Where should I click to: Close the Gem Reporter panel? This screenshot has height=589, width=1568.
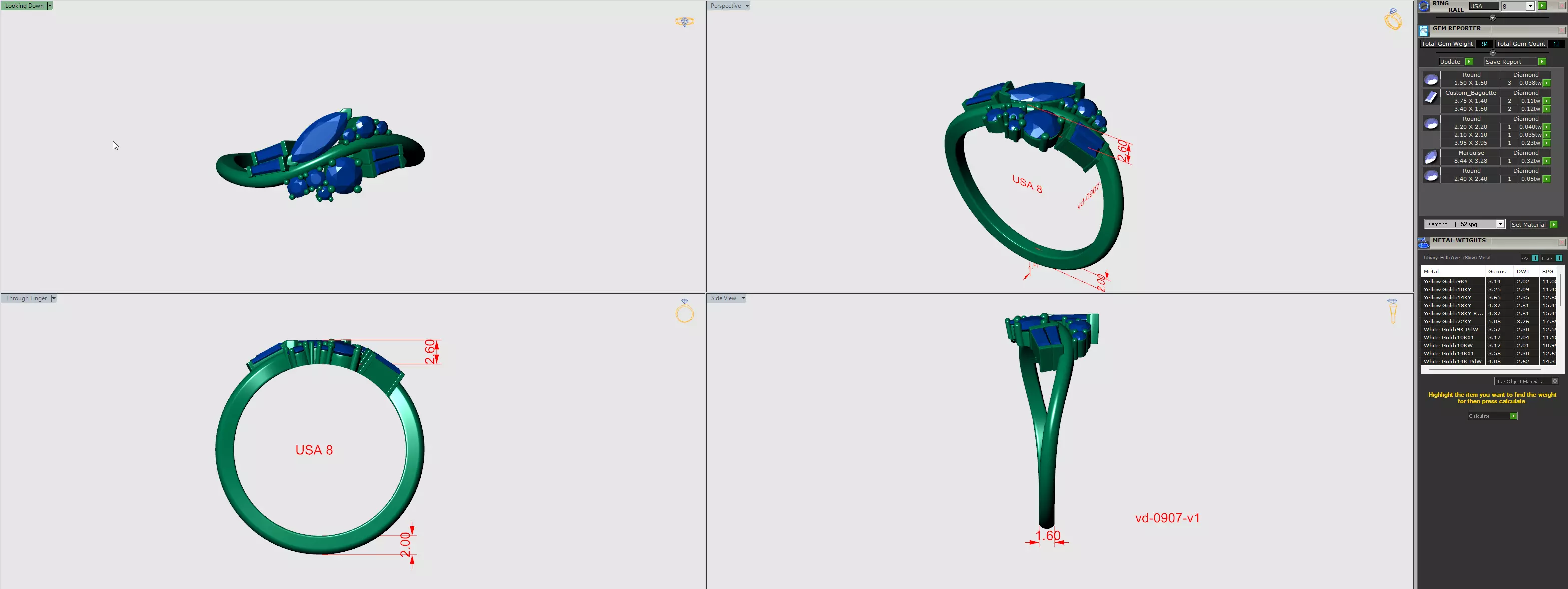point(1562,31)
